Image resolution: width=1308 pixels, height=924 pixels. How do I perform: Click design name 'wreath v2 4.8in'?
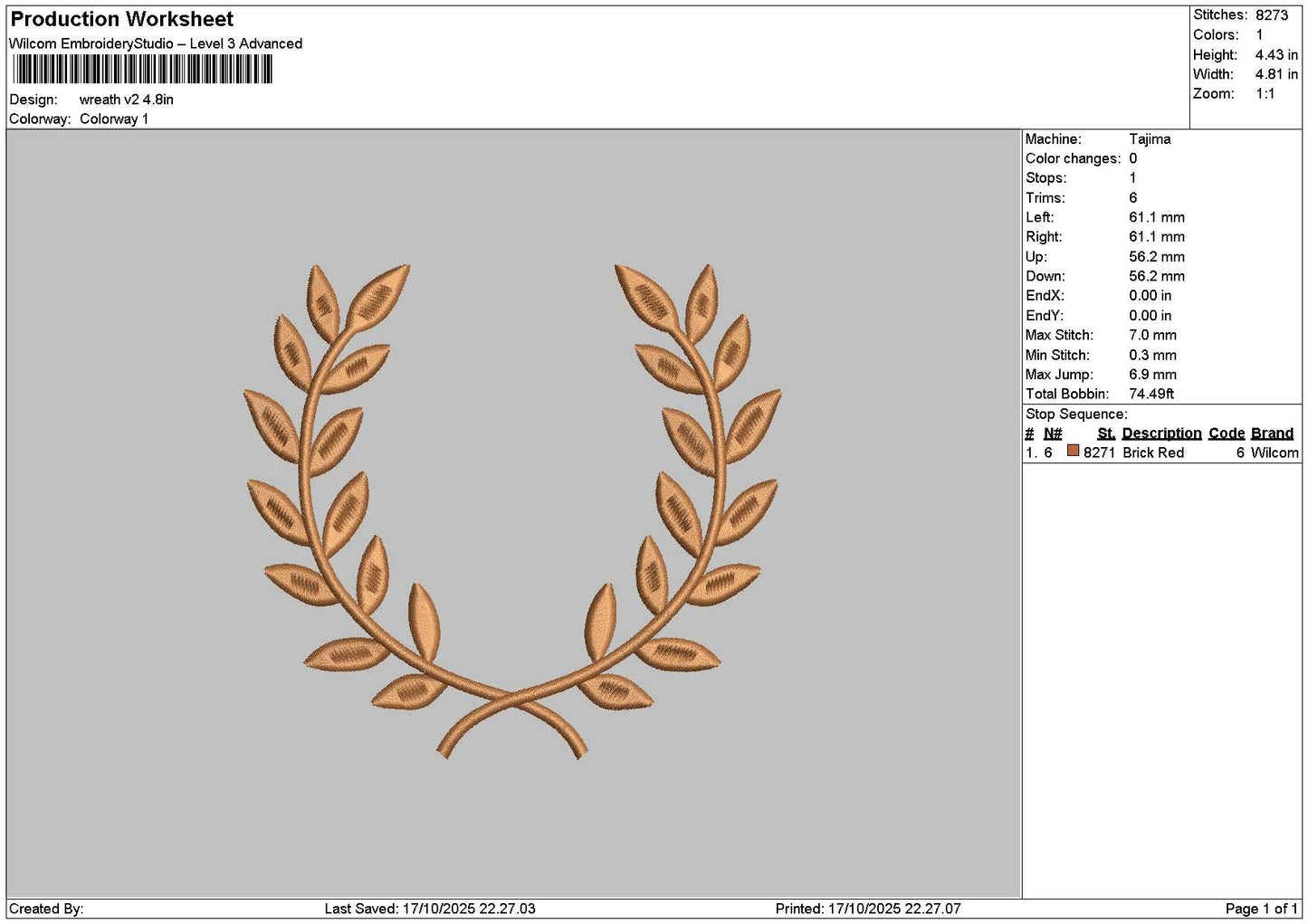[x=127, y=100]
